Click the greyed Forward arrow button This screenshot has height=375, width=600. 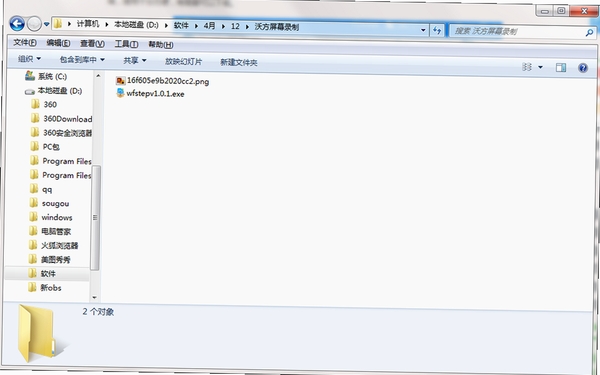coord(34,24)
